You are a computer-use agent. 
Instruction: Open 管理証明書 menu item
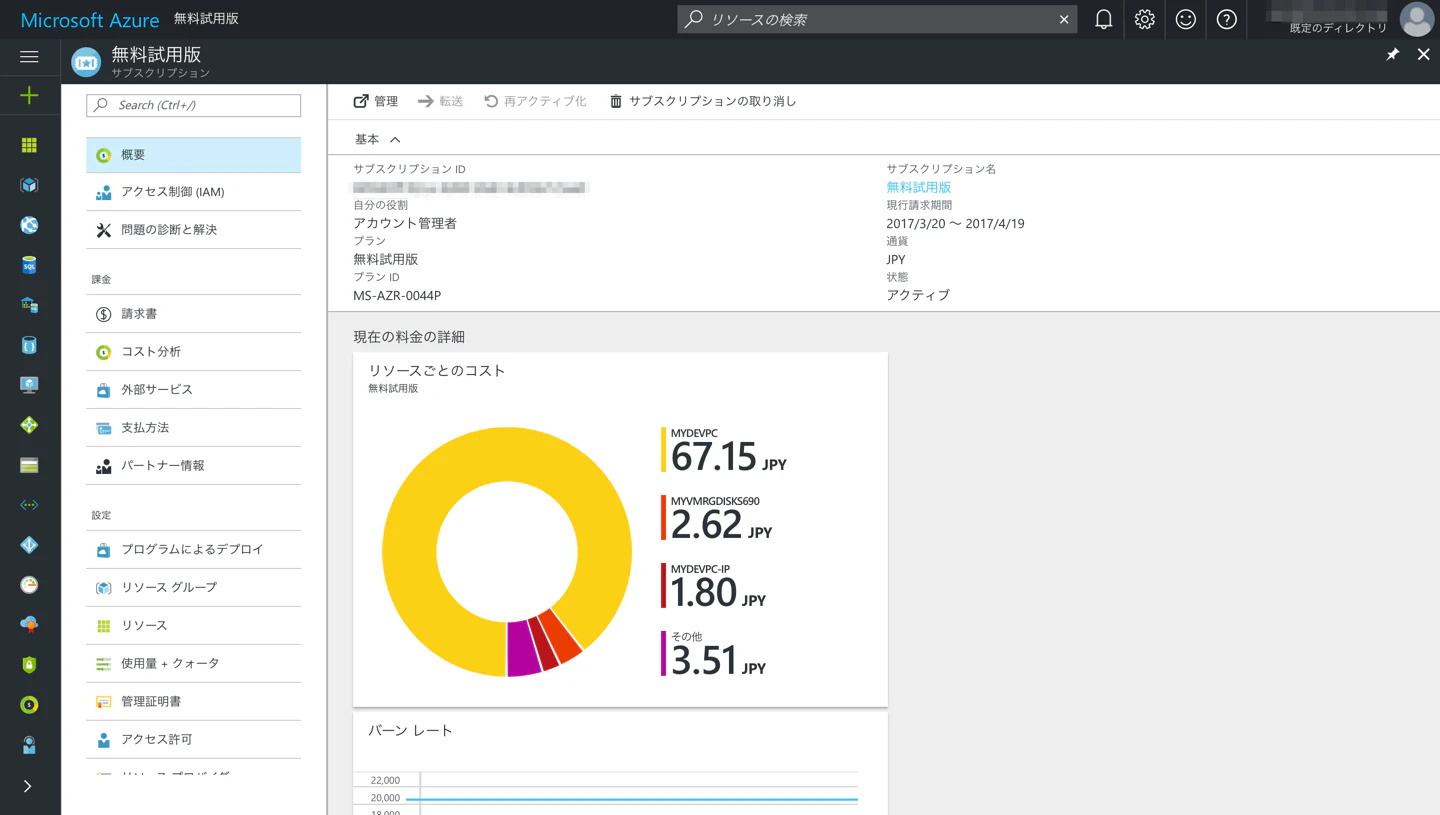coord(193,702)
